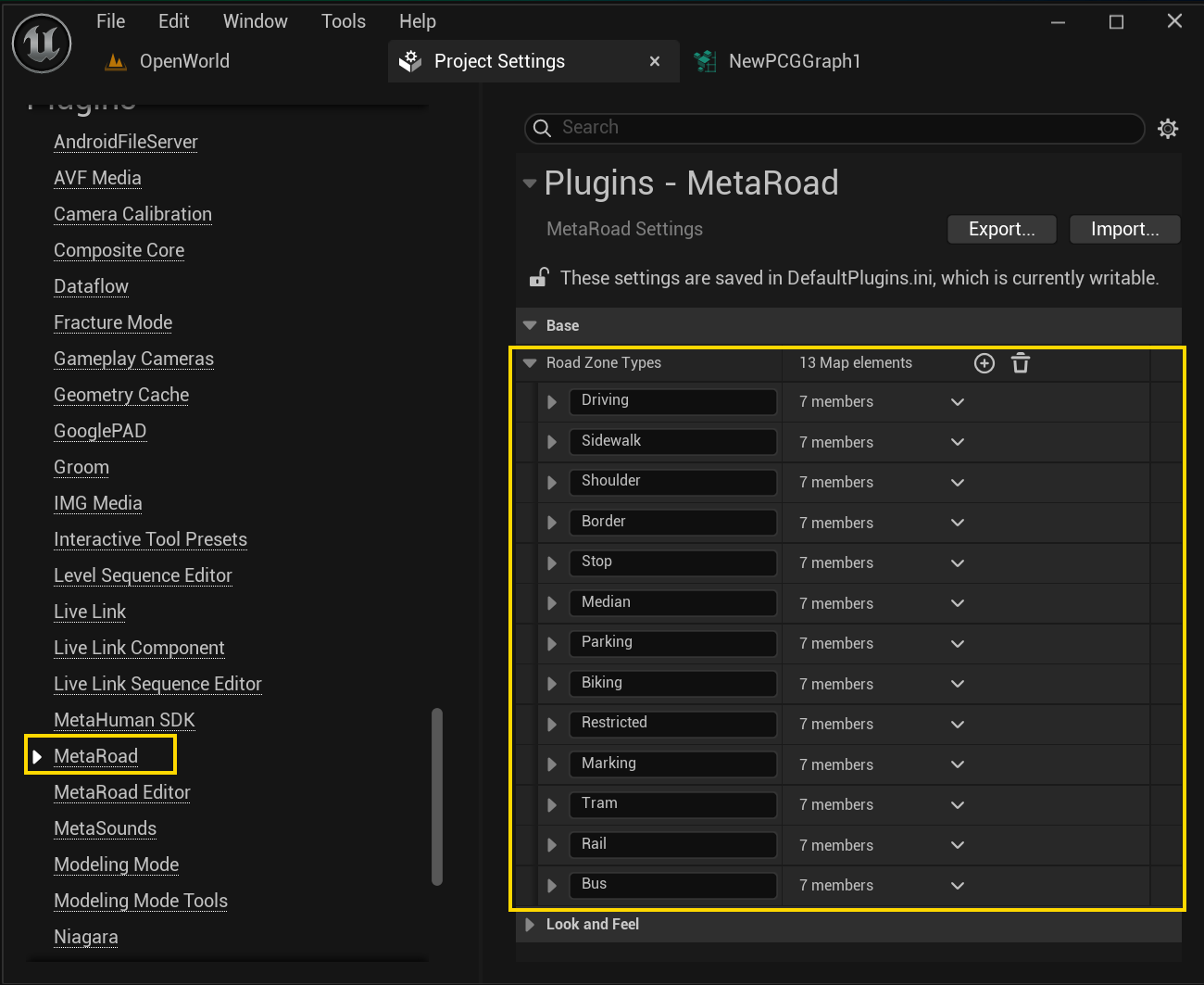The height and width of the screenshot is (985, 1204).
Task: Click the 7 members value for Rail
Action: point(836,845)
